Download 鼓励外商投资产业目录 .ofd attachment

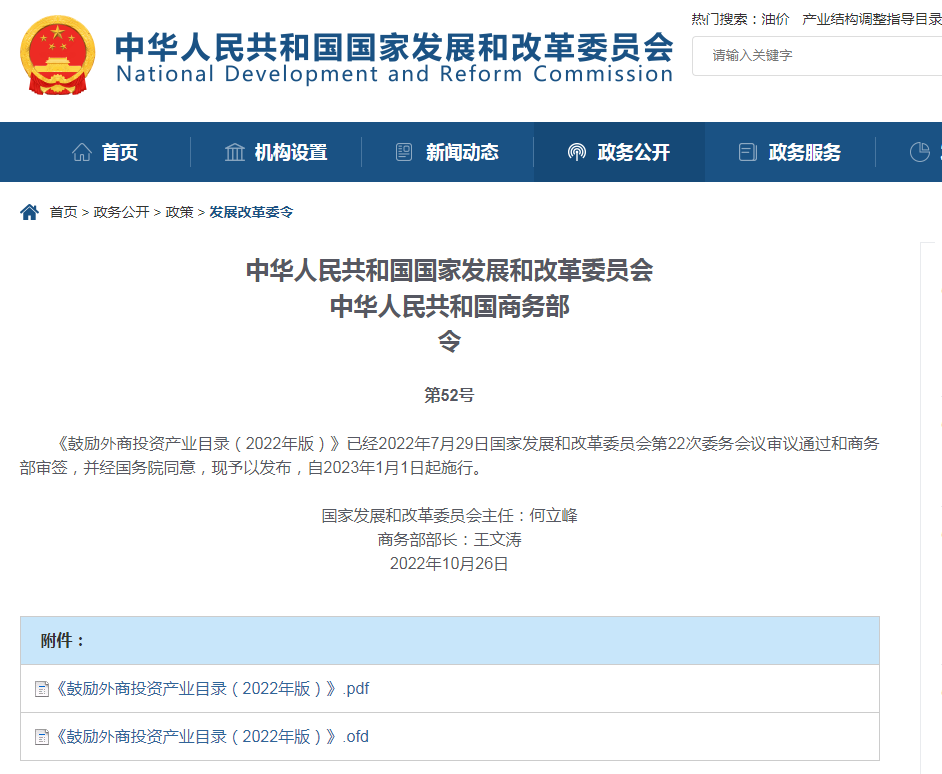tap(212, 737)
